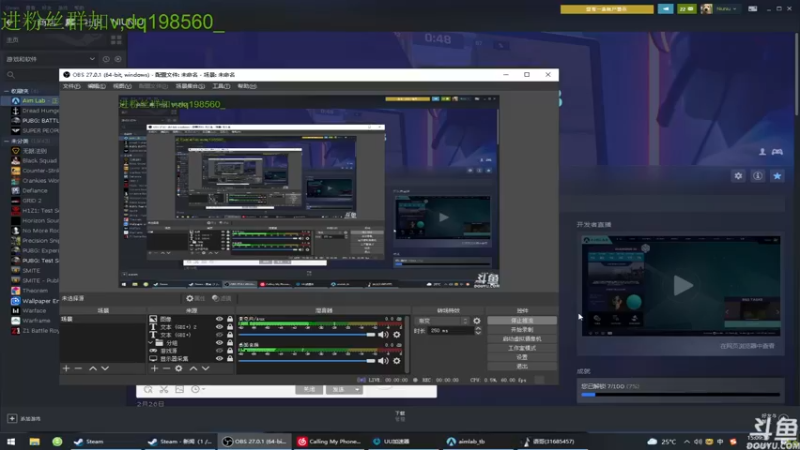Add a new source with the plus icon in OBS Sources panel

155,368
